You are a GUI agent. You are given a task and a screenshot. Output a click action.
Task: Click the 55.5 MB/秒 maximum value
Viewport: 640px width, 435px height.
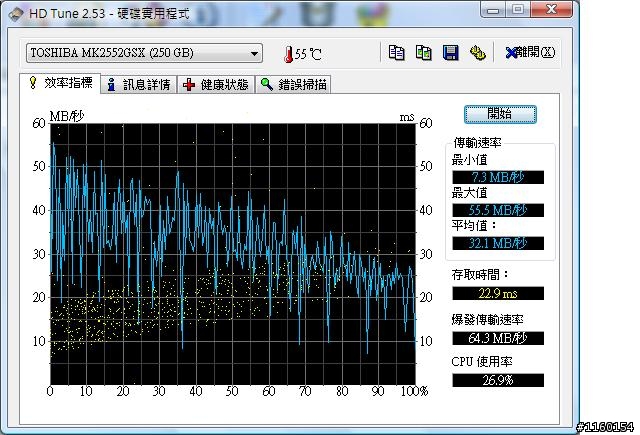click(498, 210)
